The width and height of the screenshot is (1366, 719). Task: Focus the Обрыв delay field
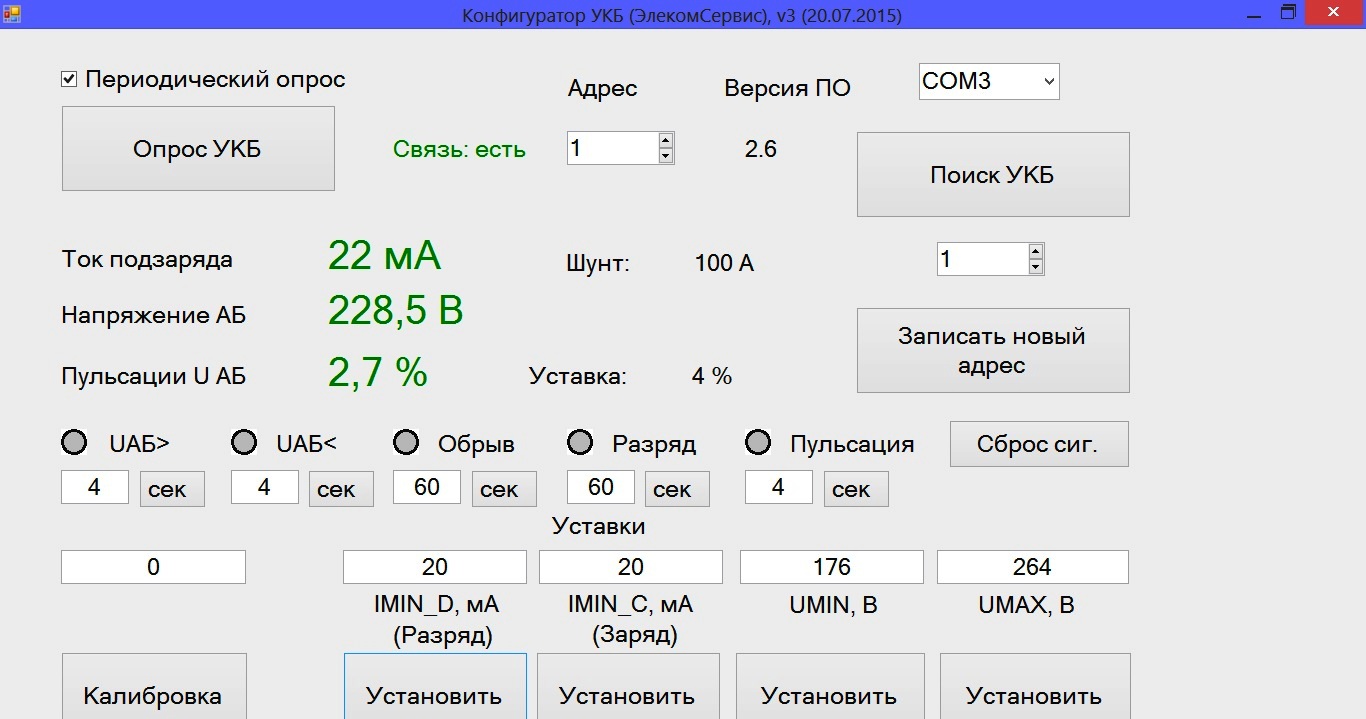tap(427, 487)
